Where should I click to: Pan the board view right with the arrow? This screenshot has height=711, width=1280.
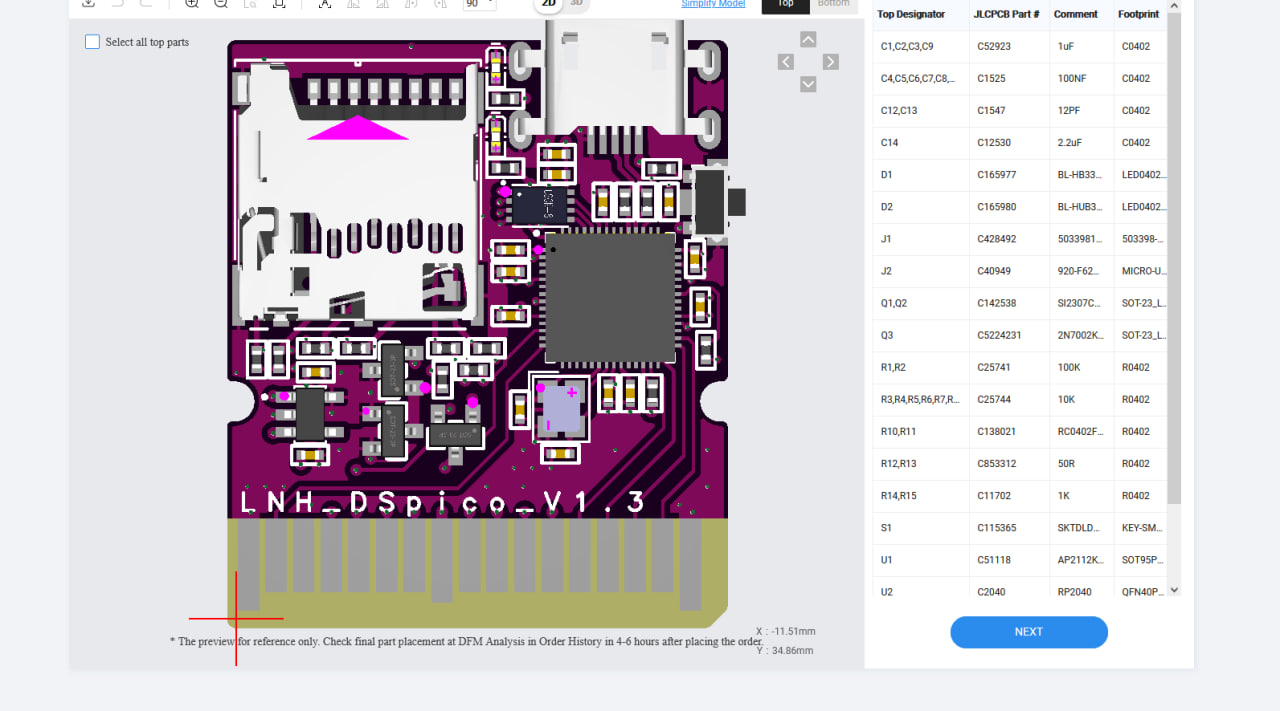[830, 62]
